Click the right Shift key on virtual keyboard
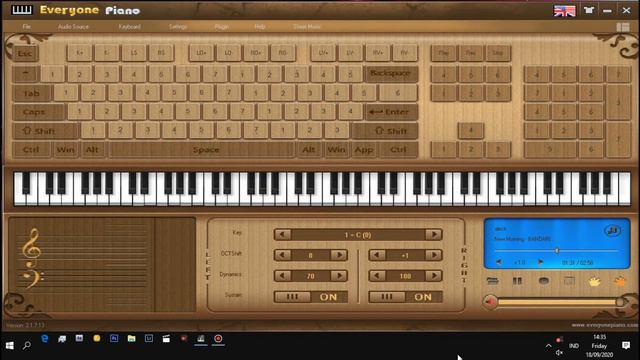The height and width of the screenshot is (360, 640). click(385, 131)
